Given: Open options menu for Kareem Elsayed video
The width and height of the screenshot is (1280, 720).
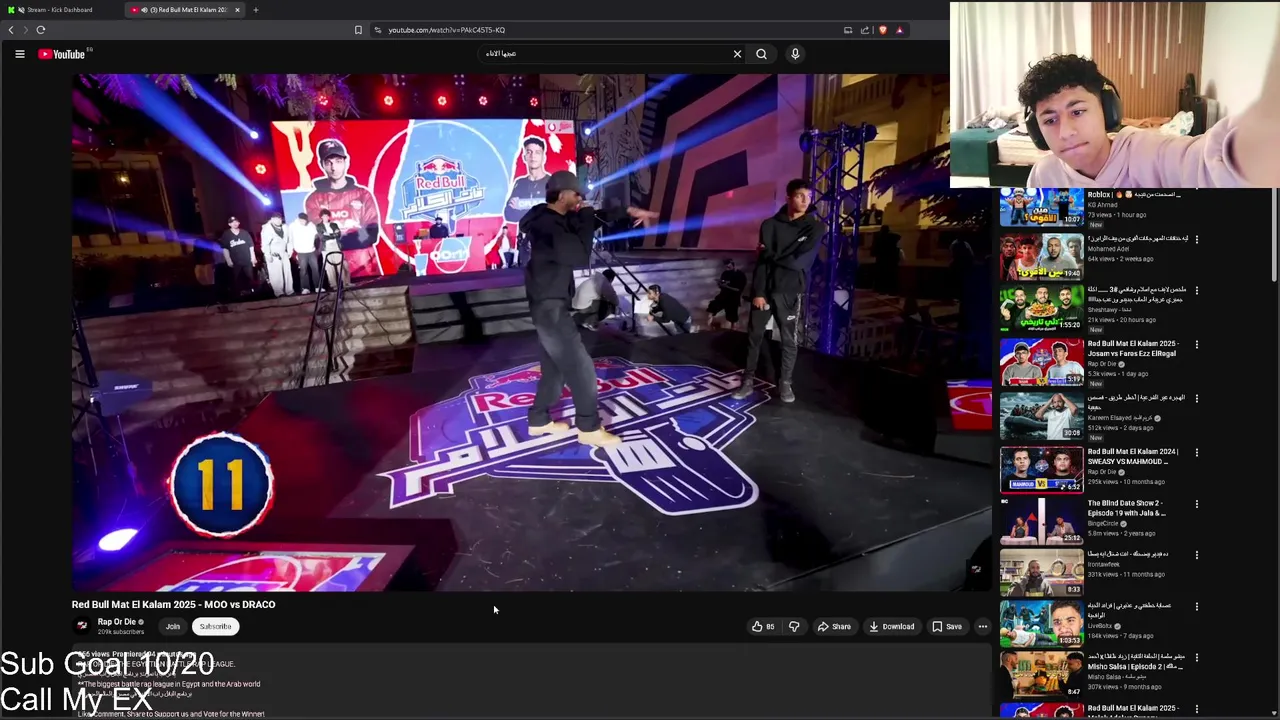Looking at the screenshot, I should coord(1197,398).
